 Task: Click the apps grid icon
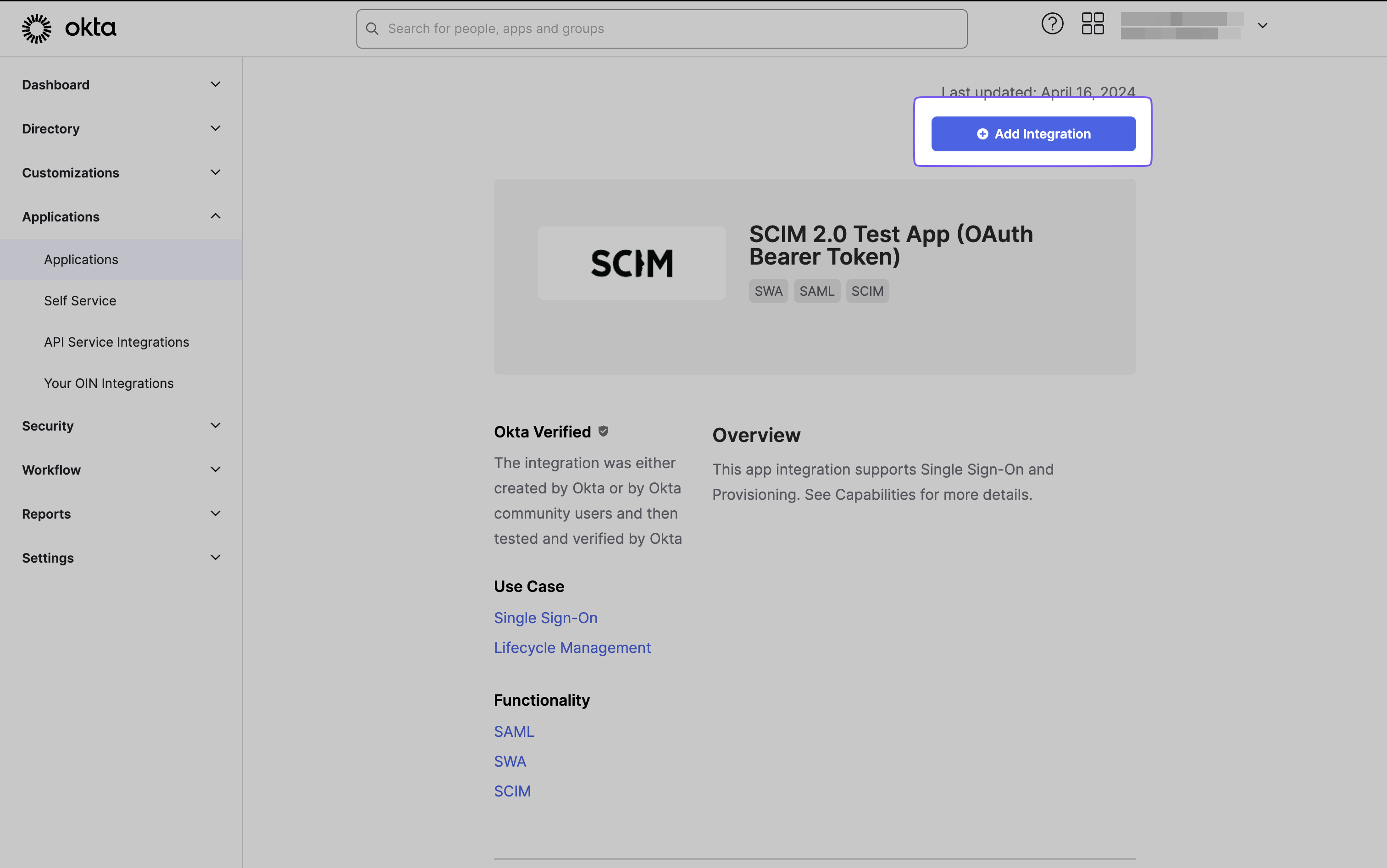[1092, 23]
